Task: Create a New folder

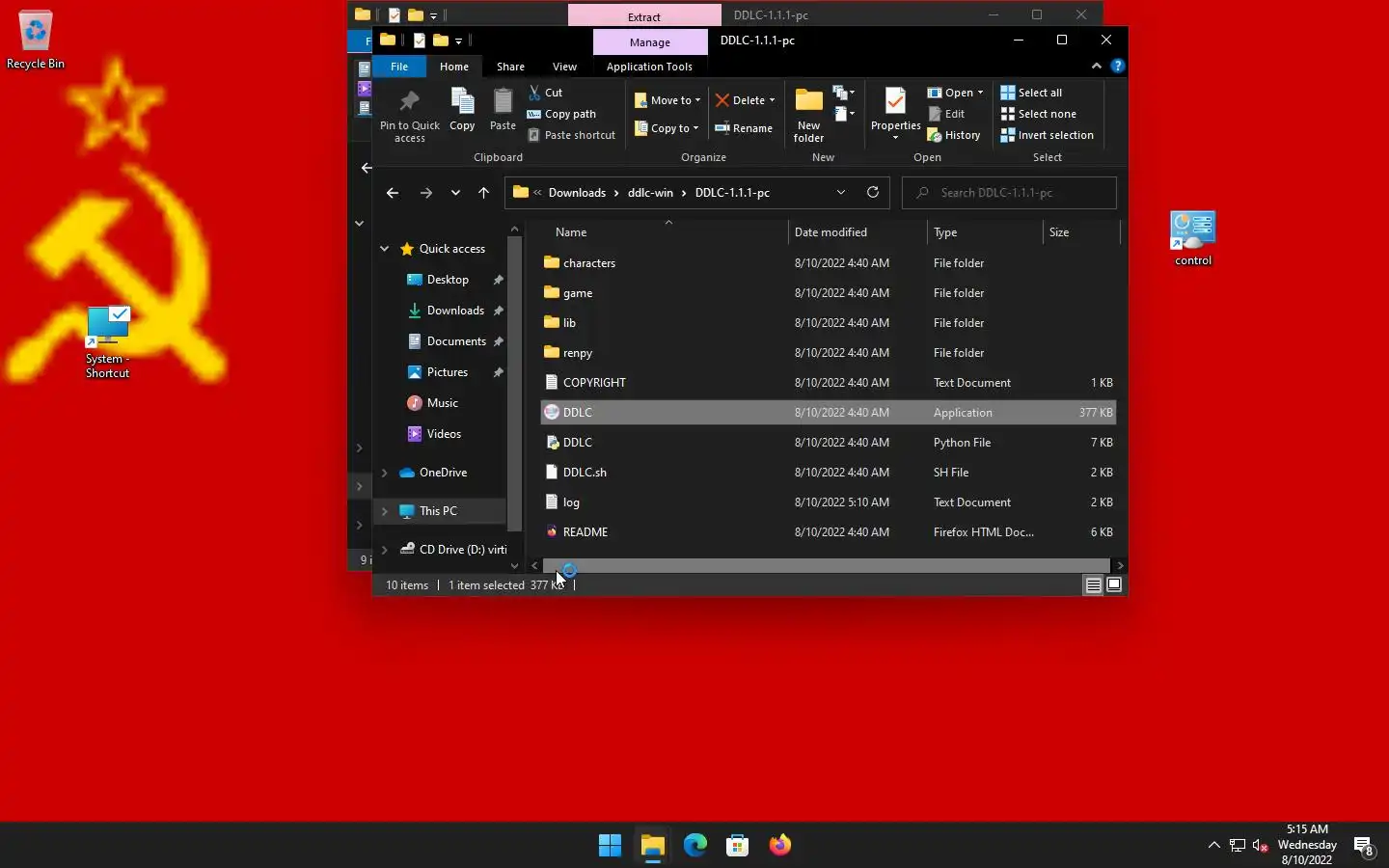Action: pyautogui.click(x=808, y=116)
